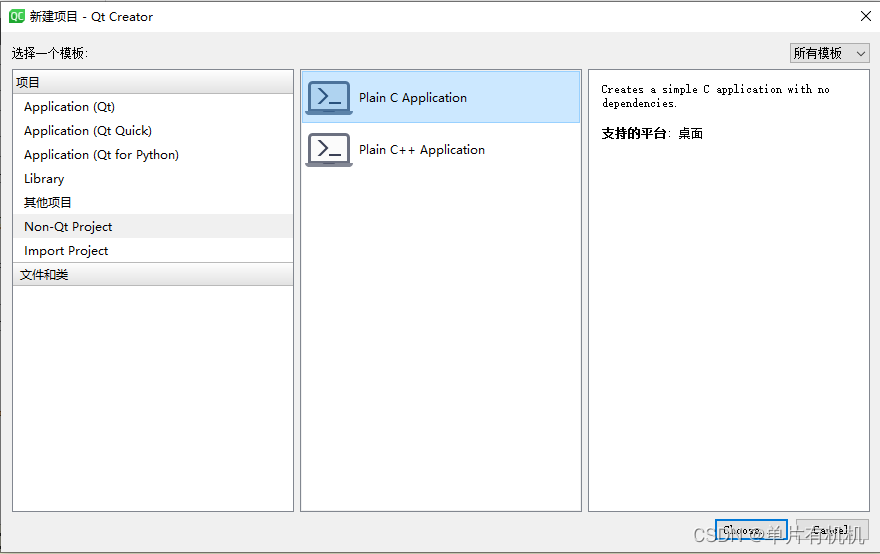
Task: Close the 新建项目 dialog
Action: coord(866,16)
